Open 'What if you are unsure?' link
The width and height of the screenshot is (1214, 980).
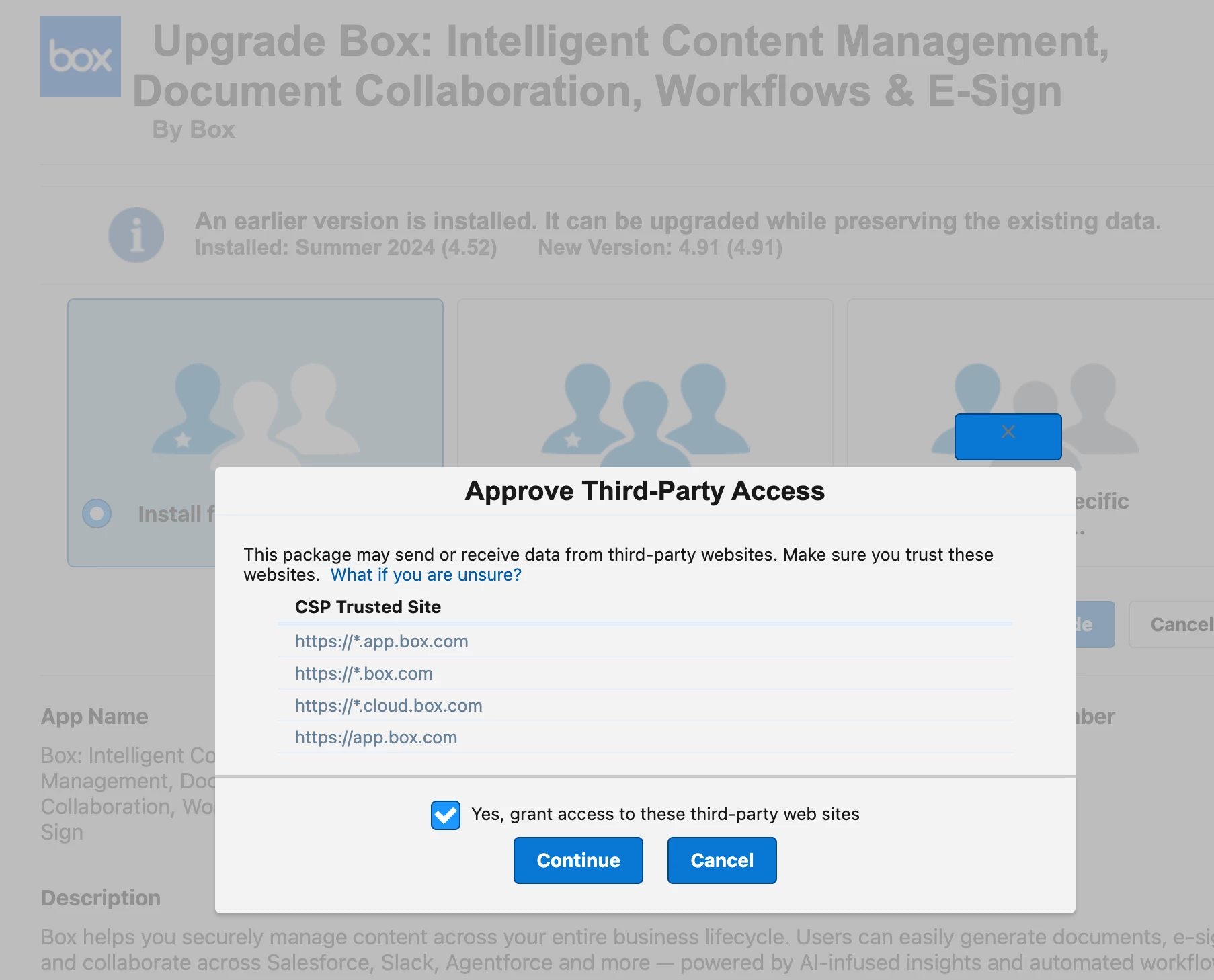(x=426, y=575)
